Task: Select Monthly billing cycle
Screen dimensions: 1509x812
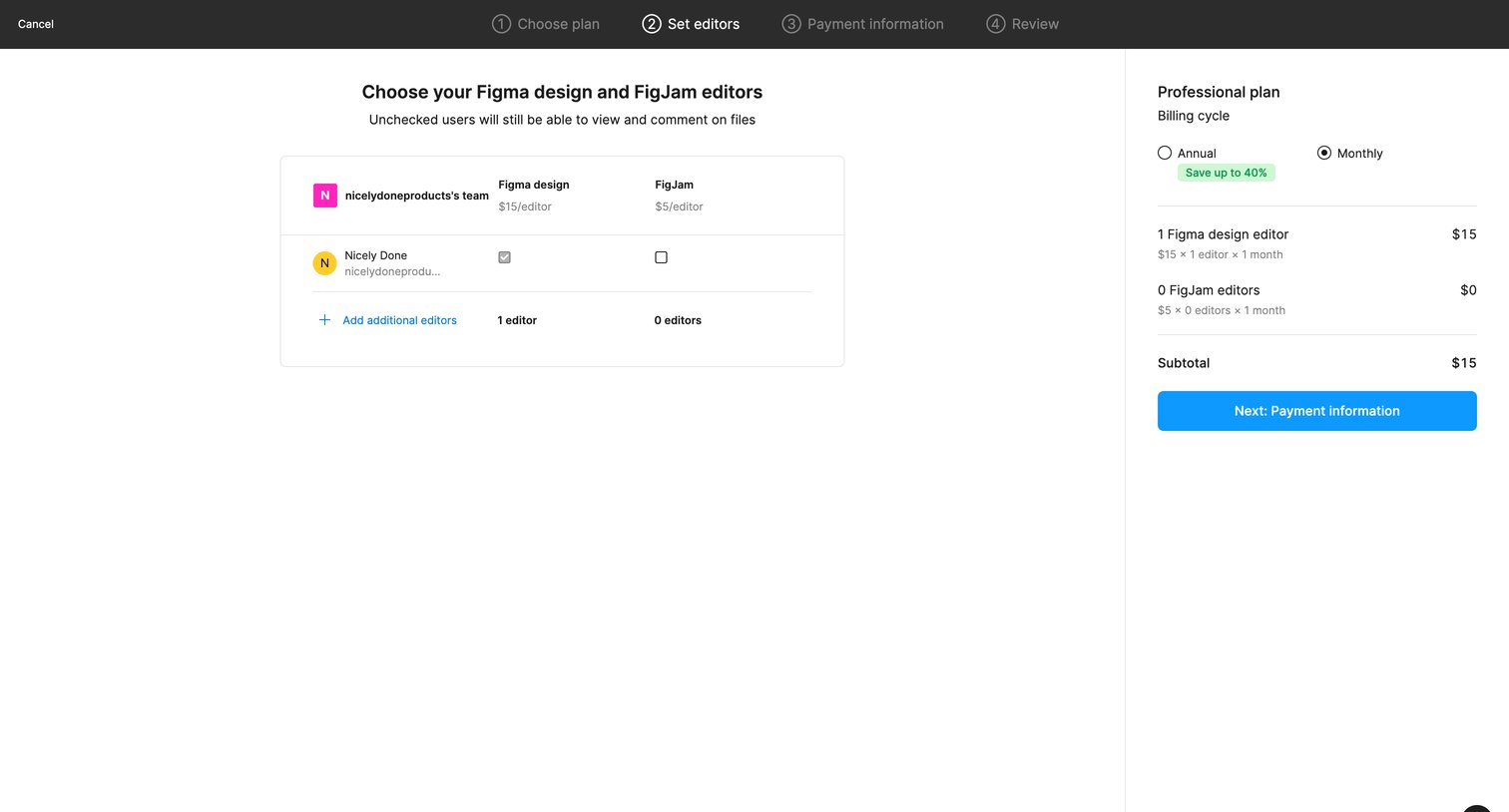Action: tap(1324, 153)
